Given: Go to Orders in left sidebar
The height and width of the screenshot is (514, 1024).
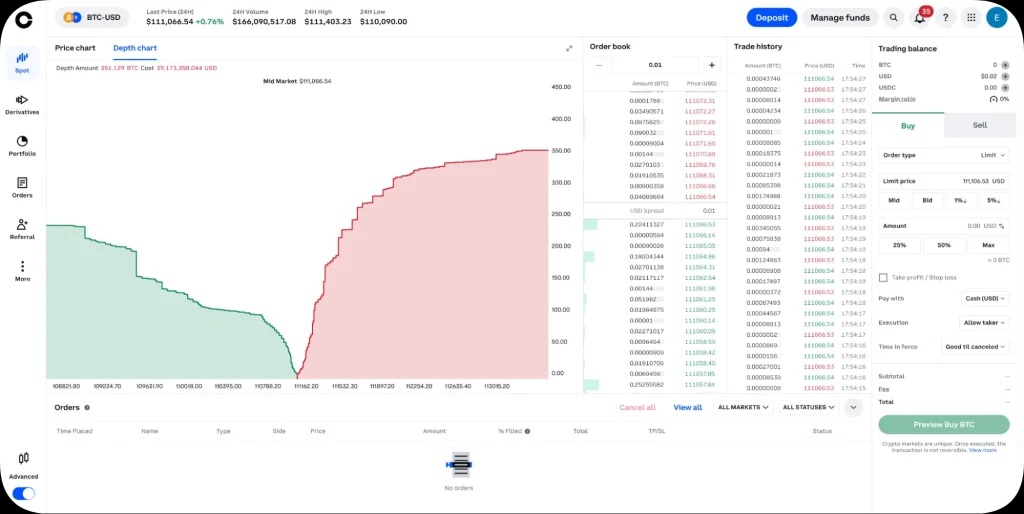Looking at the screenshot, I should click(22, 187).
